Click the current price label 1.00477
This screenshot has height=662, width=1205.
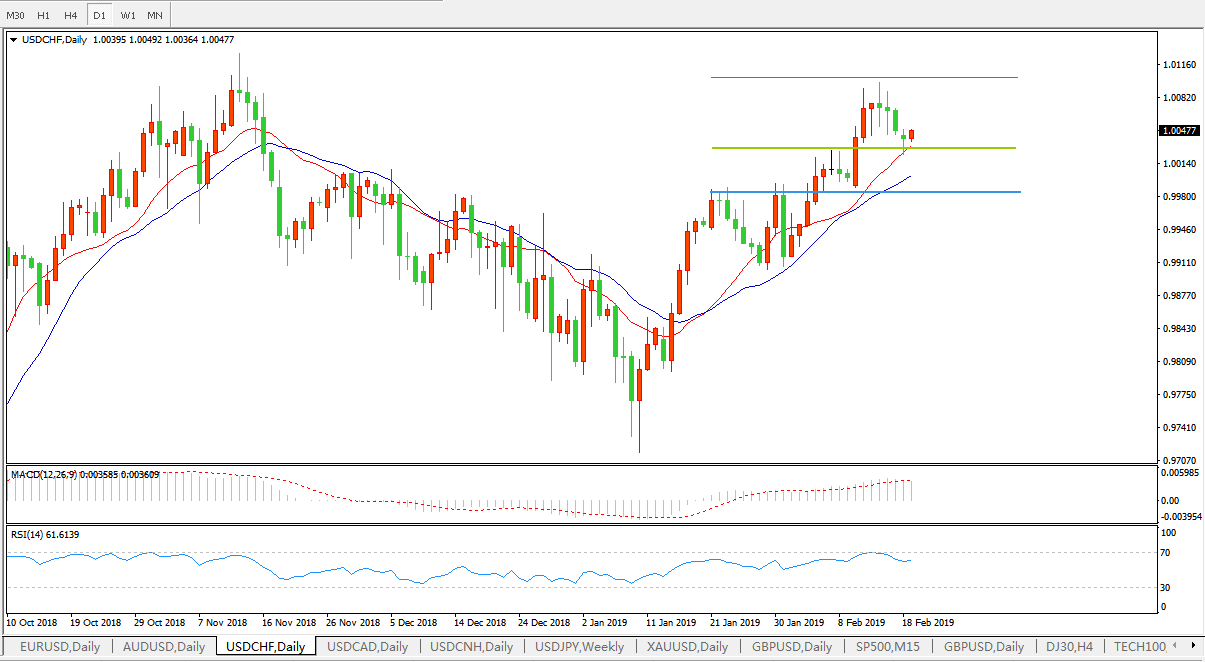click(1179, 131)
